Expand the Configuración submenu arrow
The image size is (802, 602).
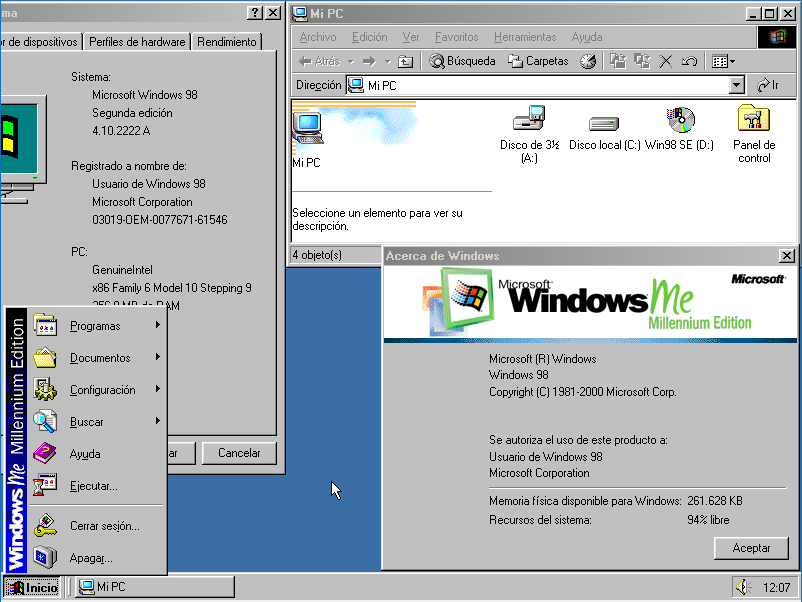[158, 389]
